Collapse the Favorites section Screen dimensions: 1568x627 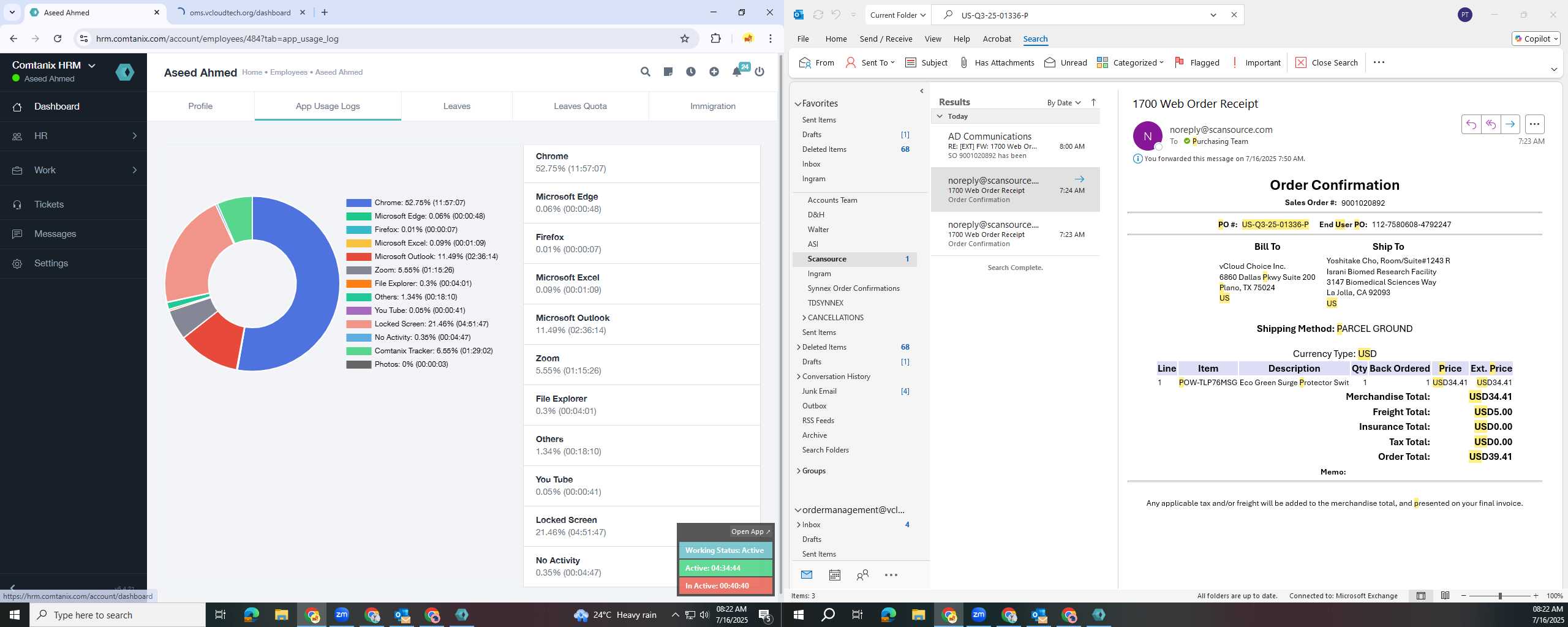(x=798, y=103)
